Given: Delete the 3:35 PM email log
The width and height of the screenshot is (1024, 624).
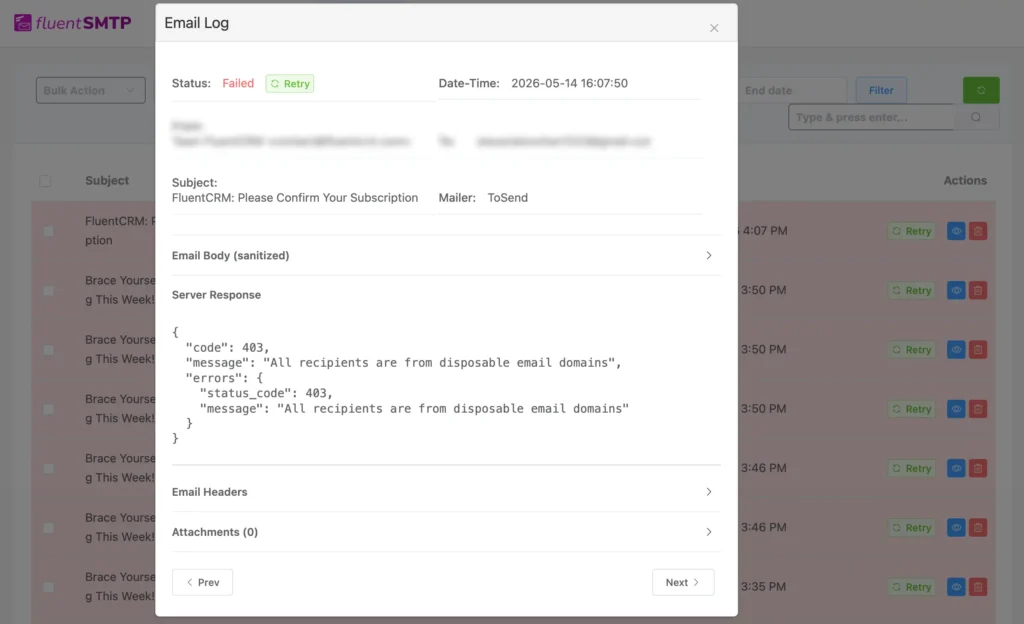Looking at the screenshot, I should tap(978, 587).
